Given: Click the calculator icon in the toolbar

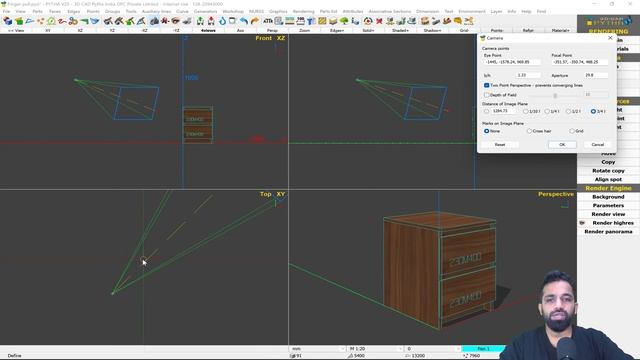Looking at the screenshot, I should pos(279,21).
